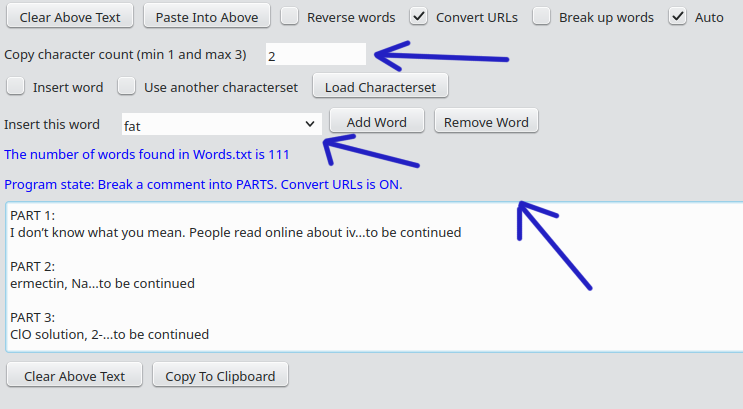This screenshot has width=743, height=409.
Task: Click the Remove Word button
Action: coord(486,122)
